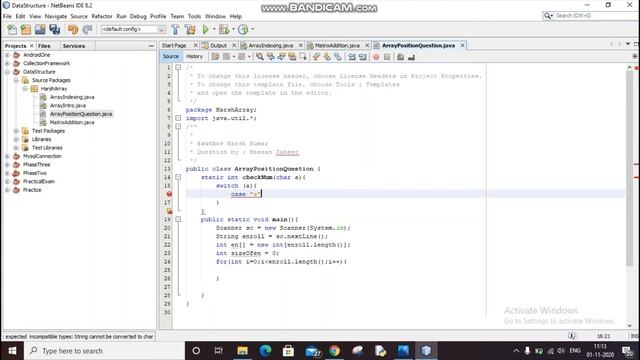Click Shift Line Right editor icon
The width and height of the screenshot is (640, 360).
pos(362,57)
